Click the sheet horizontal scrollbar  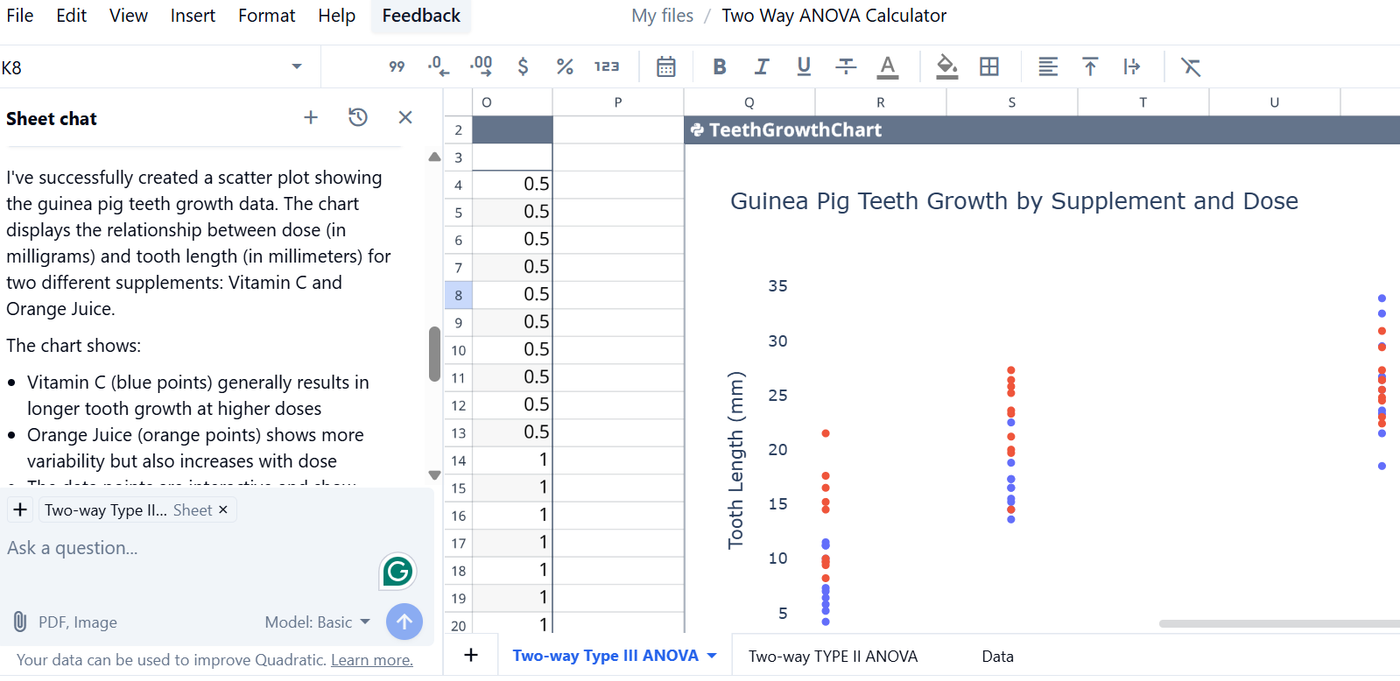pos(1279,624)
